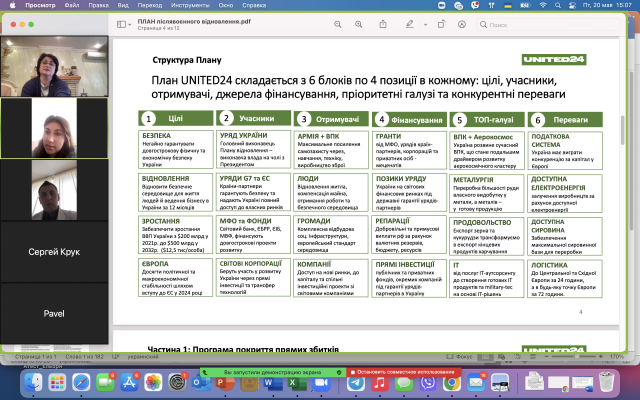Screen dimensions: 640x400
Task: Open Viber from the Dock
Action: (x=428, y=383)
